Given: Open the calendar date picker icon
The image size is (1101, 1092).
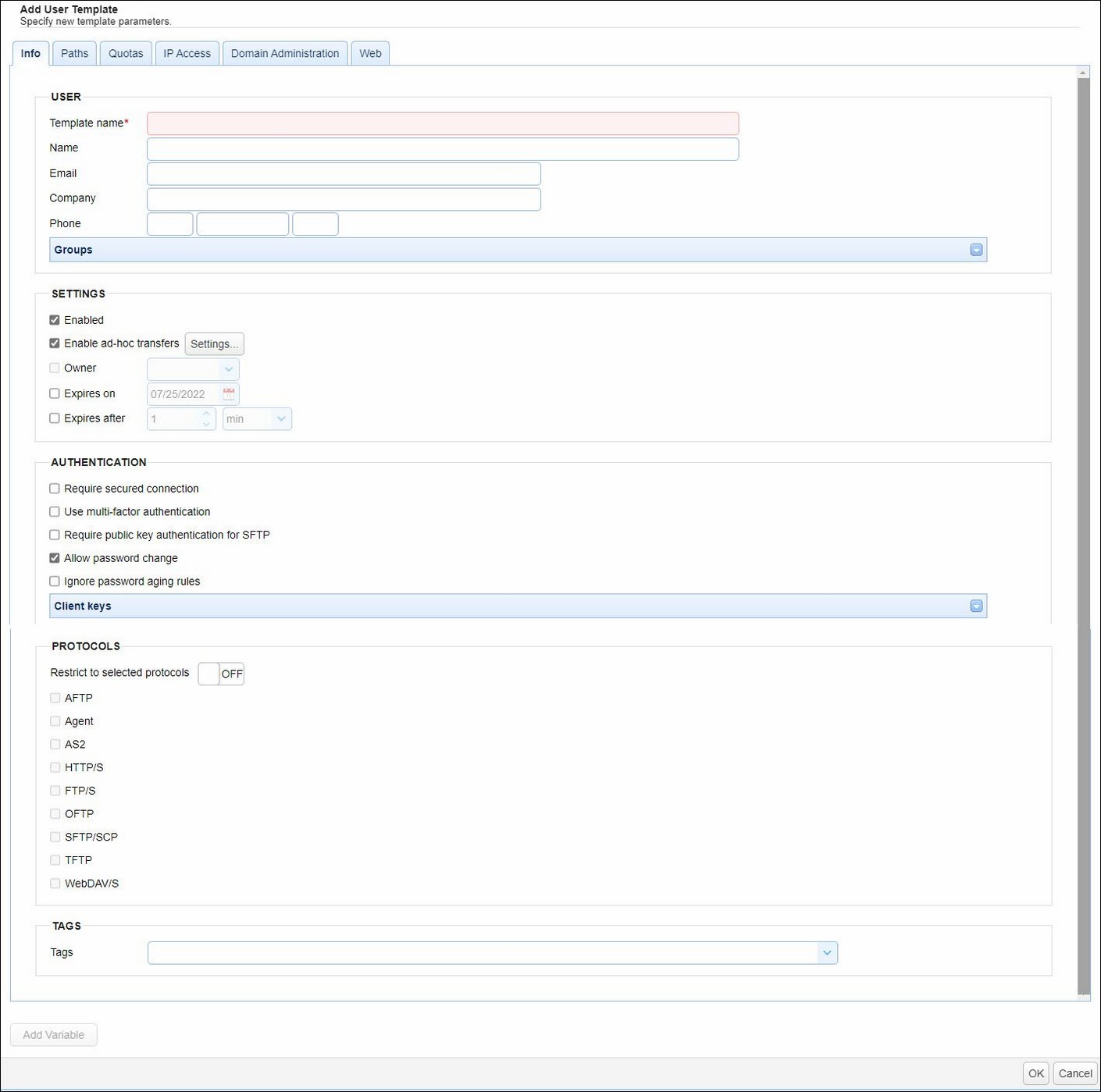Looking at the screenshot, I should click(x=229, y=393).
